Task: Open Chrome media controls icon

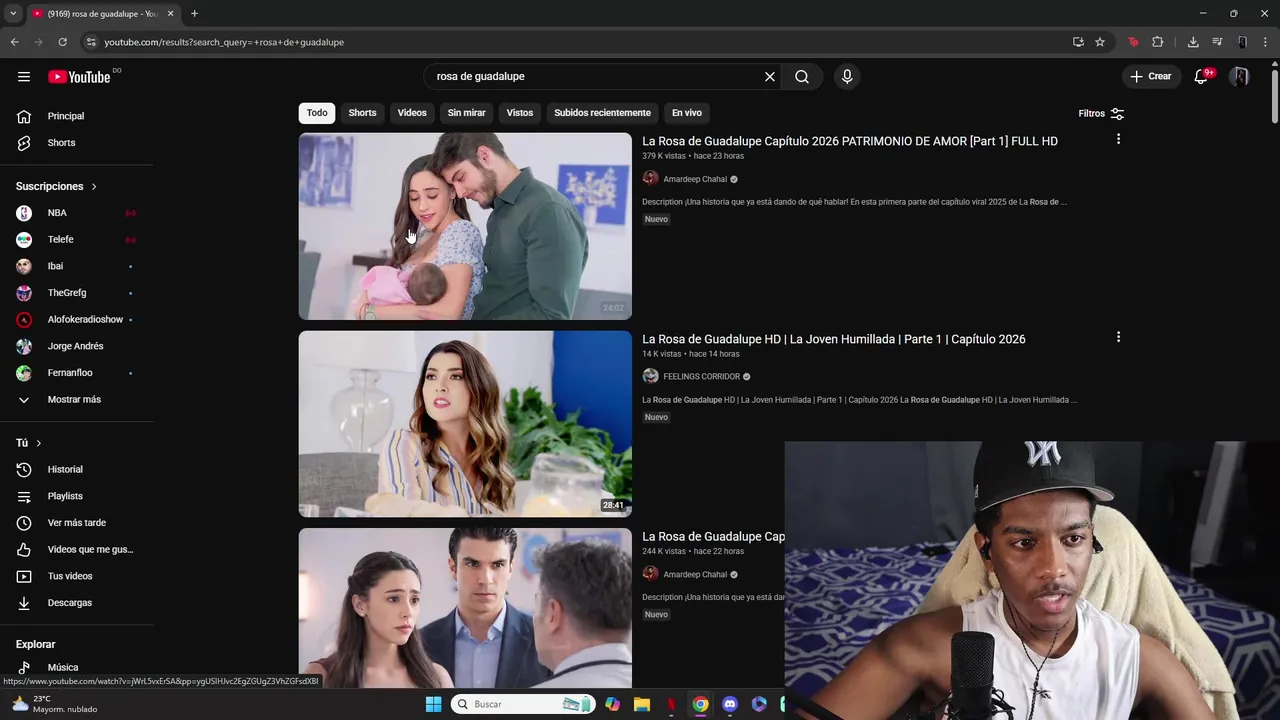Action: pyautogui.click(x=1217, y=42)
